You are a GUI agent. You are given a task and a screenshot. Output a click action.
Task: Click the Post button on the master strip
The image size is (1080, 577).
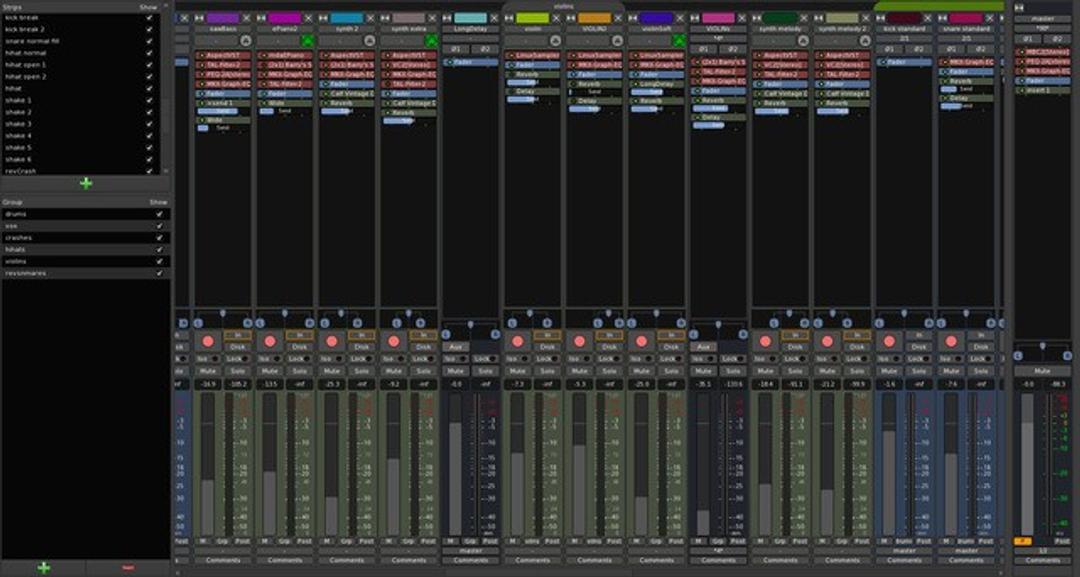click(x=1062, y=540)
